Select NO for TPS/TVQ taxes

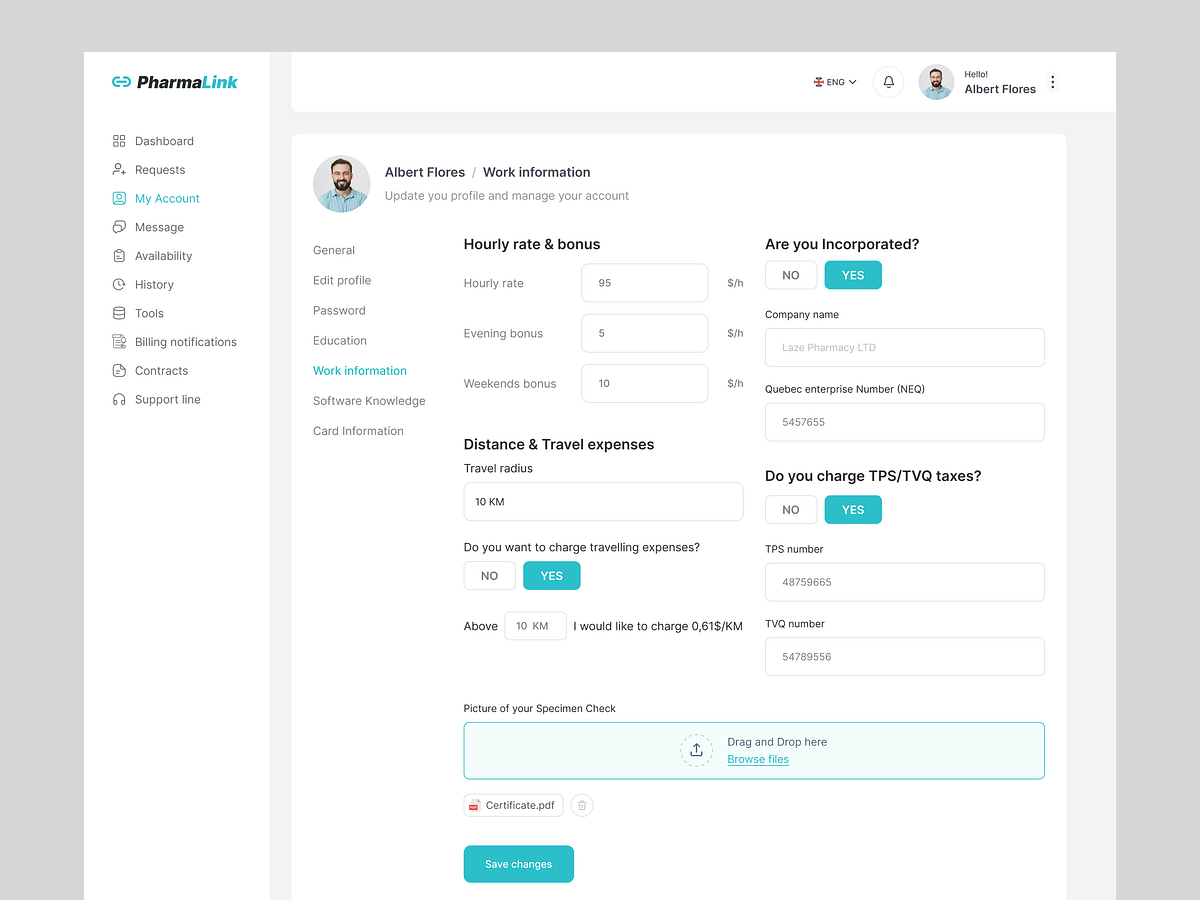[791, 510]
